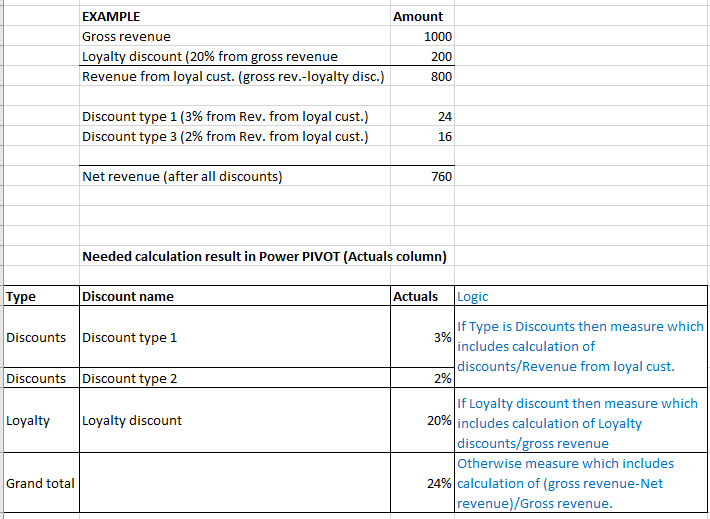The height and width of the screenshot is (519, 710).
Task: Click the 20% actuals cell
Action: (x=422, y=420)
